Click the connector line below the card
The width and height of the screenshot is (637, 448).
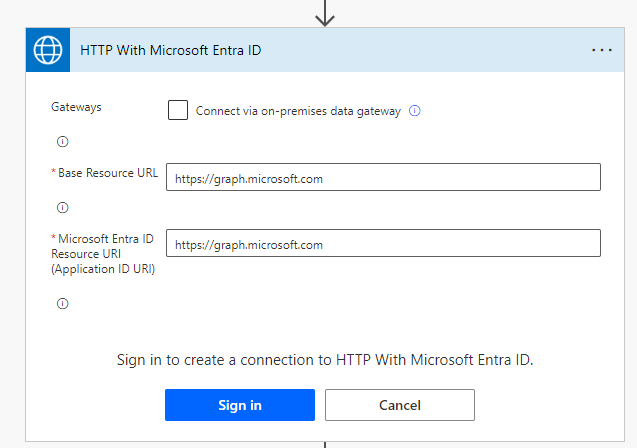point(325,444)
